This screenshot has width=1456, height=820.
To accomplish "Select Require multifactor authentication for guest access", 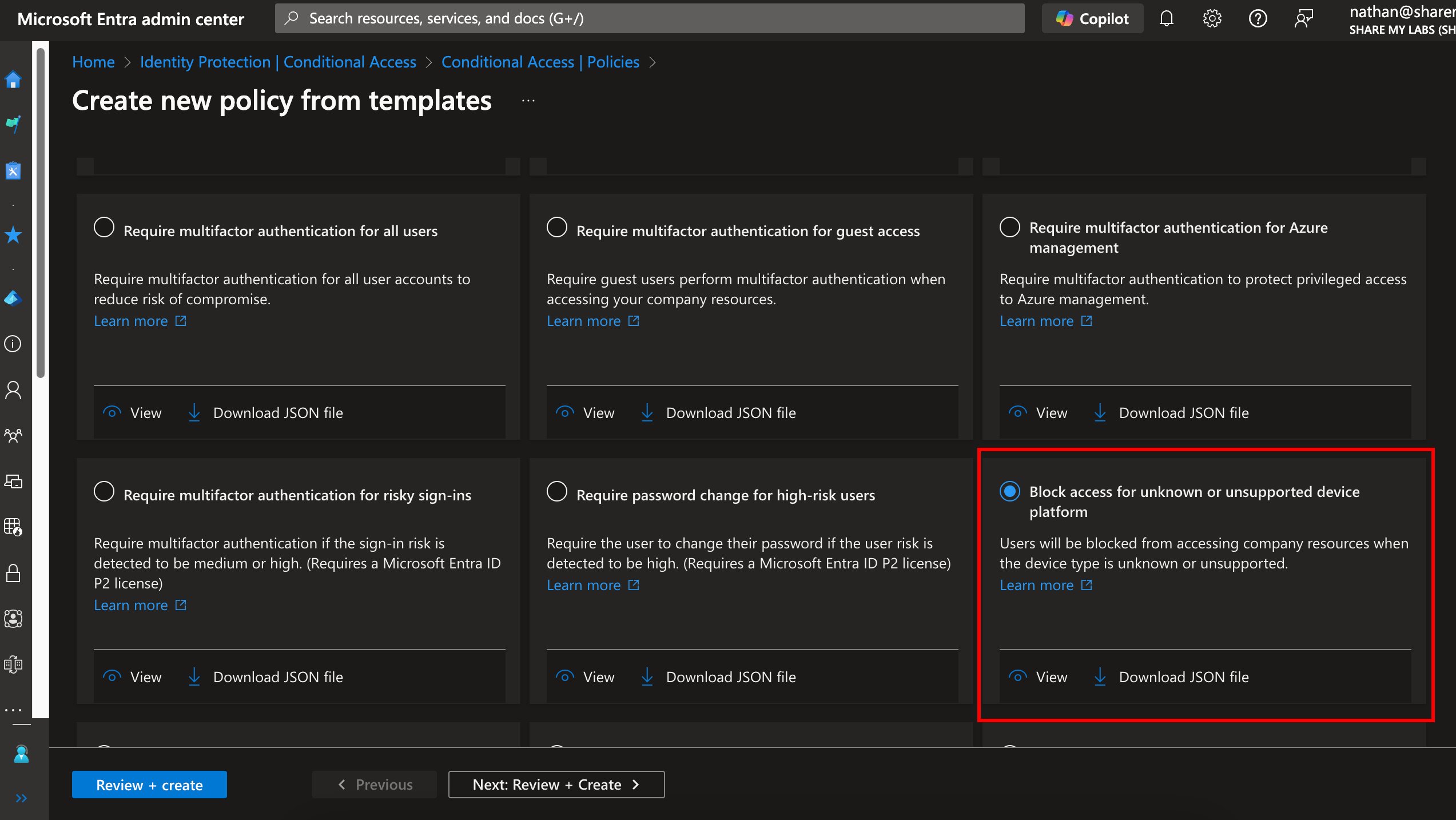I will click(x=557, y=227).
